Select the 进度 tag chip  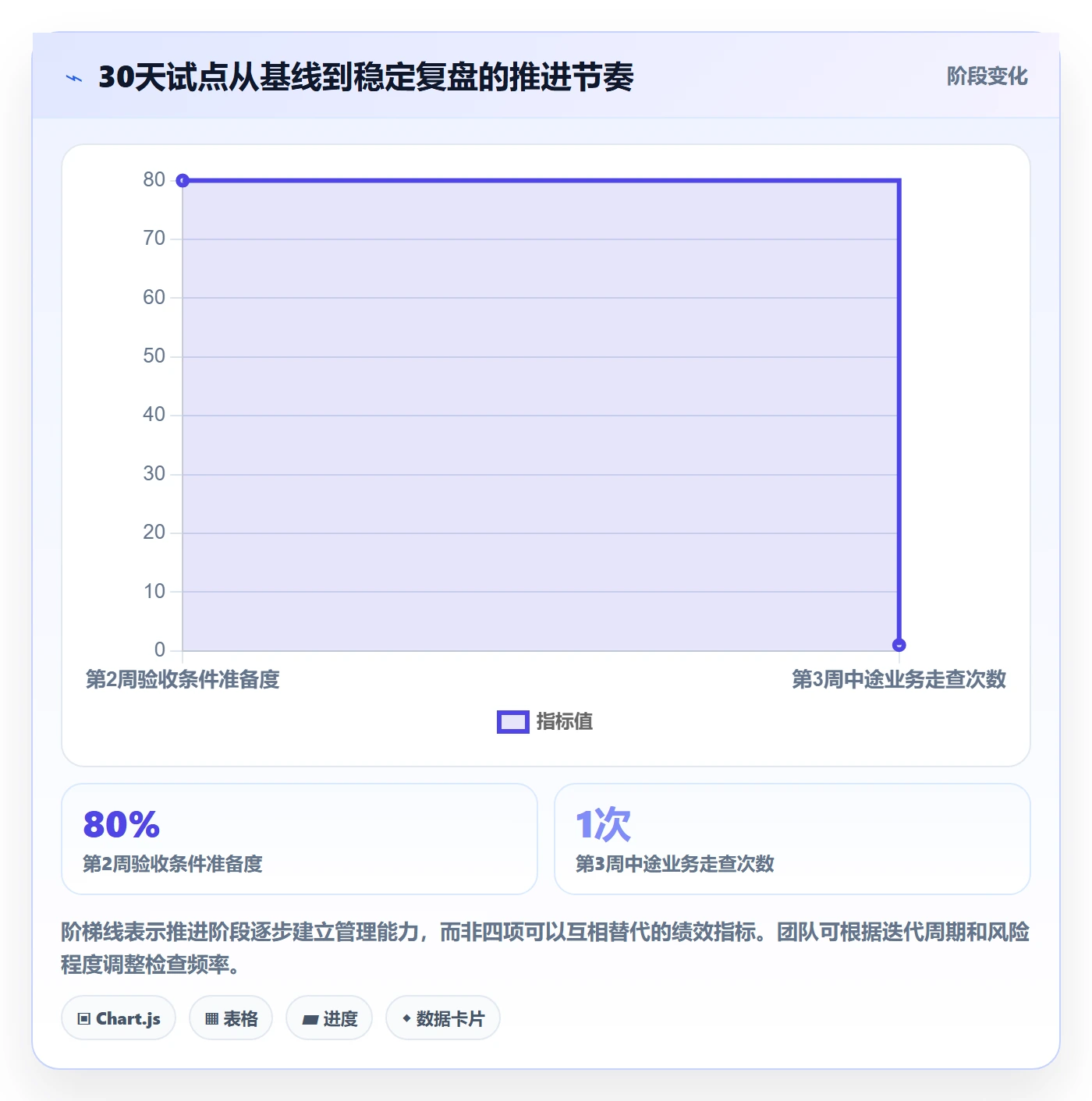[x=329, y=1018]
